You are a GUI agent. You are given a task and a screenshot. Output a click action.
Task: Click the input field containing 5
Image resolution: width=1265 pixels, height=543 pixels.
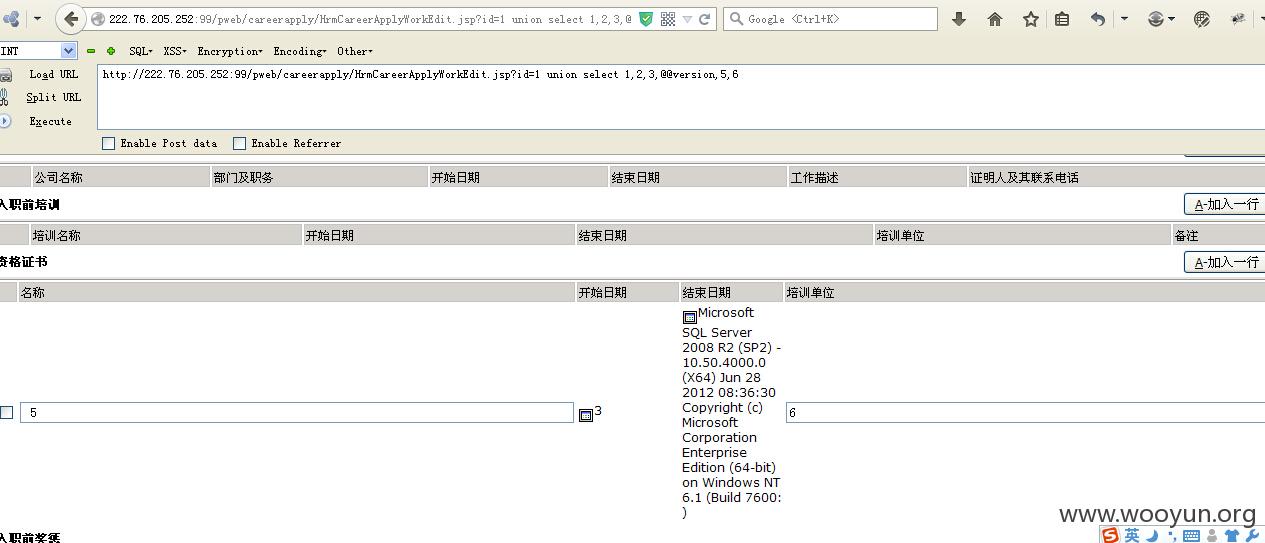[x=297, y=412]
